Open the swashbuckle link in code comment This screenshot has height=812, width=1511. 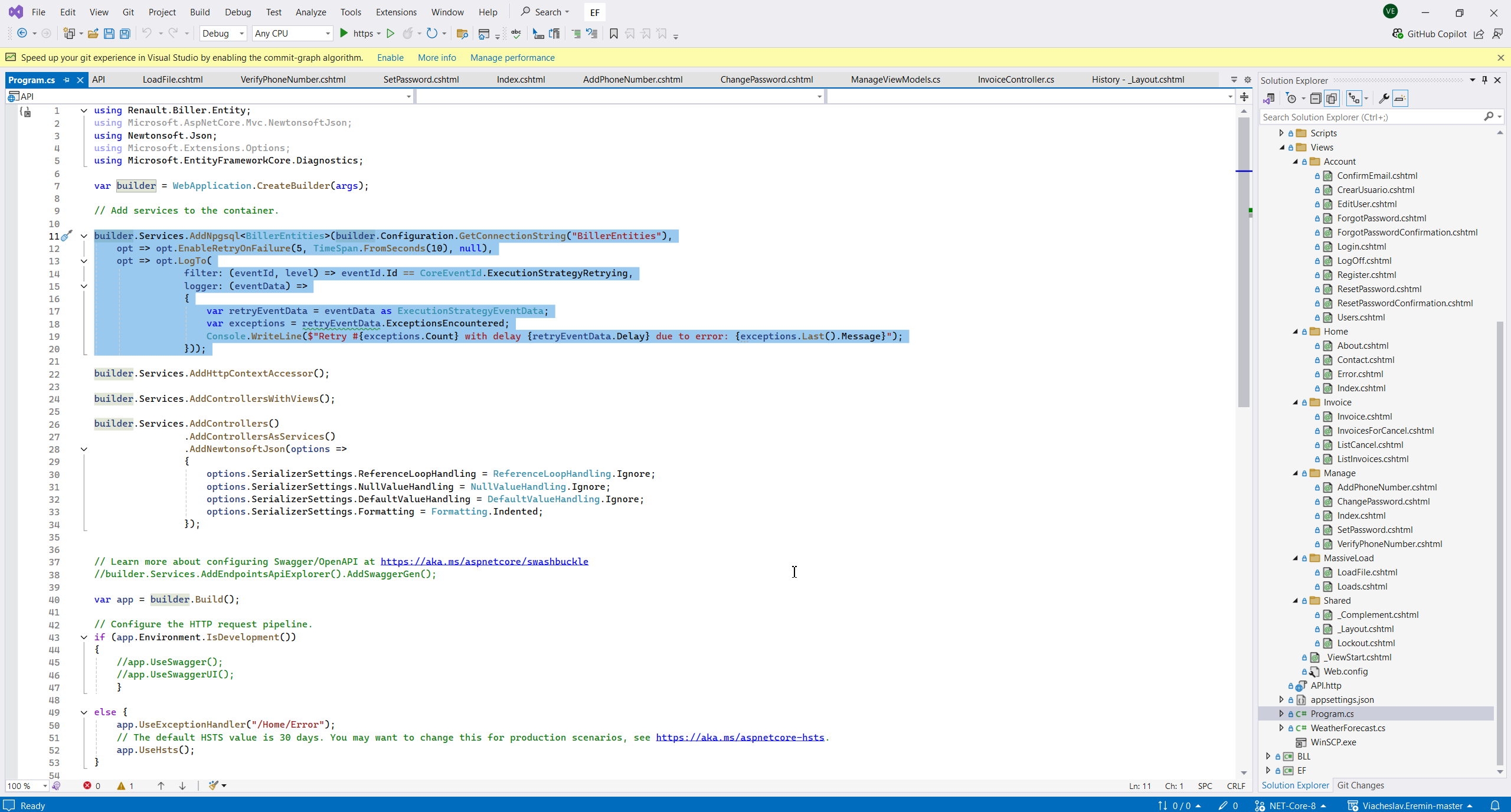(x=484, y=561)
